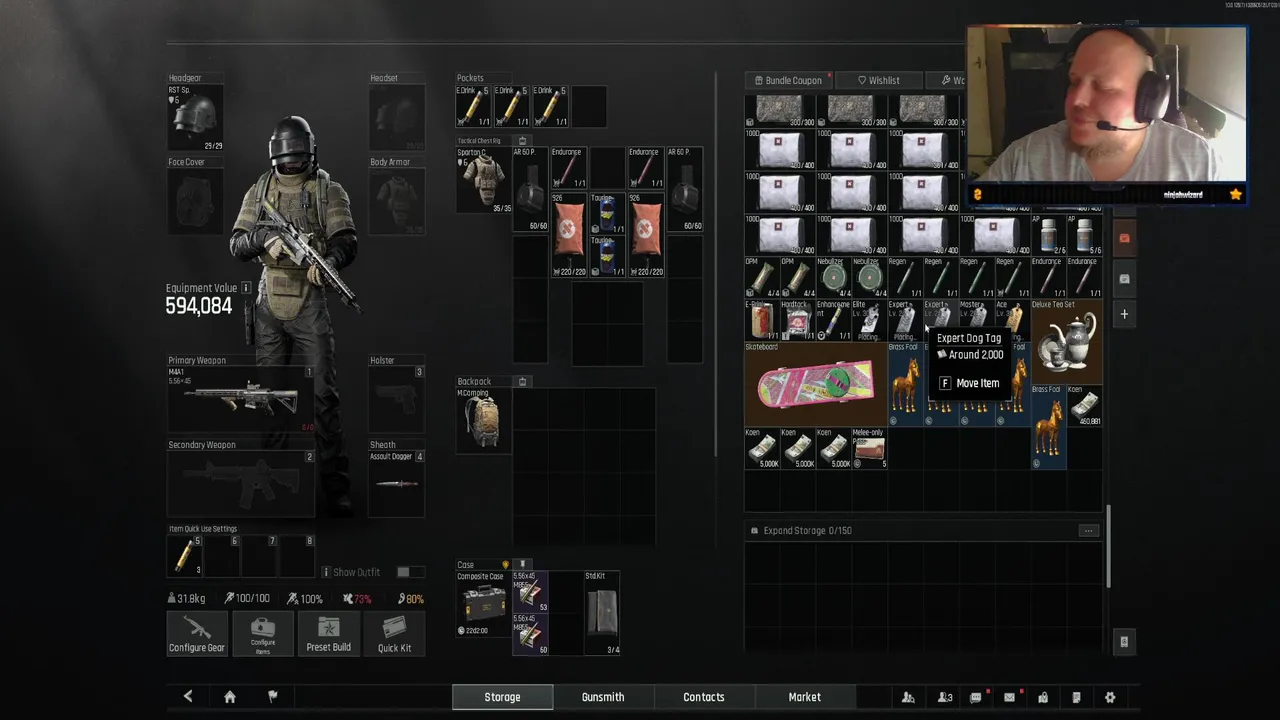Select the Composite Case item
1280x720 pixels.
point(485,604)
